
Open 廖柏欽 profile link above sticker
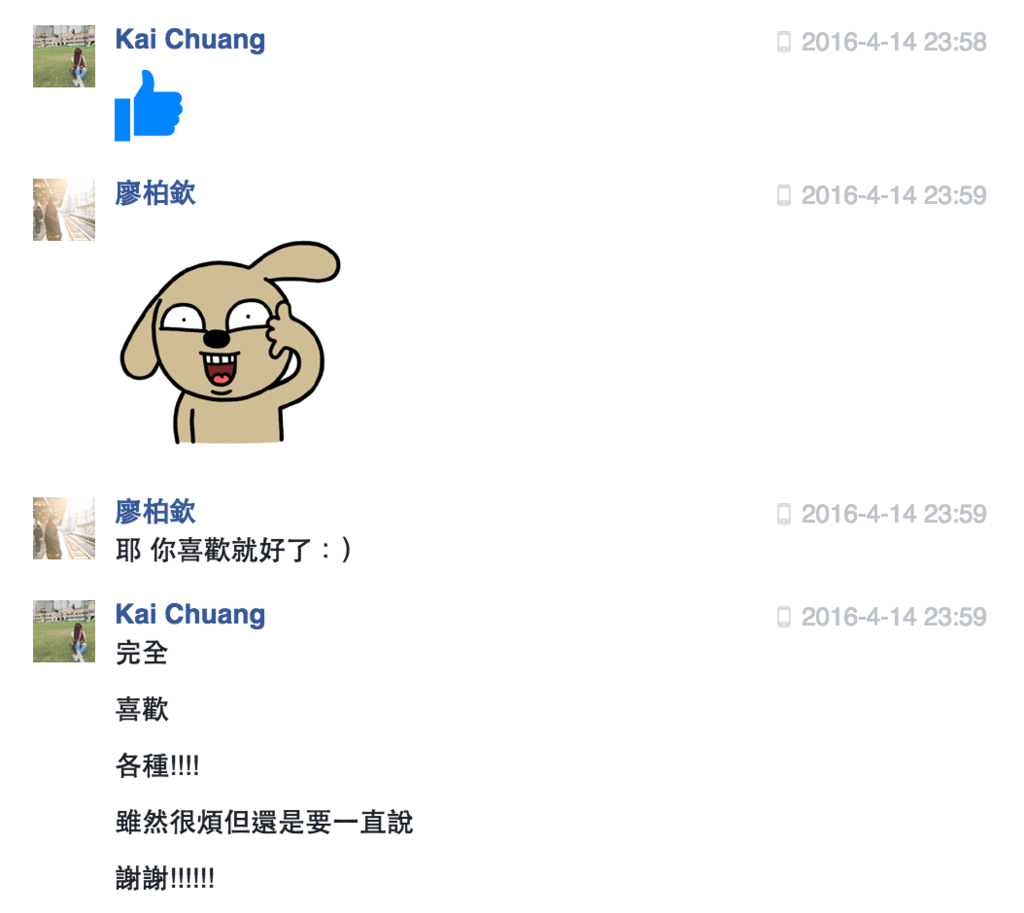155,193
